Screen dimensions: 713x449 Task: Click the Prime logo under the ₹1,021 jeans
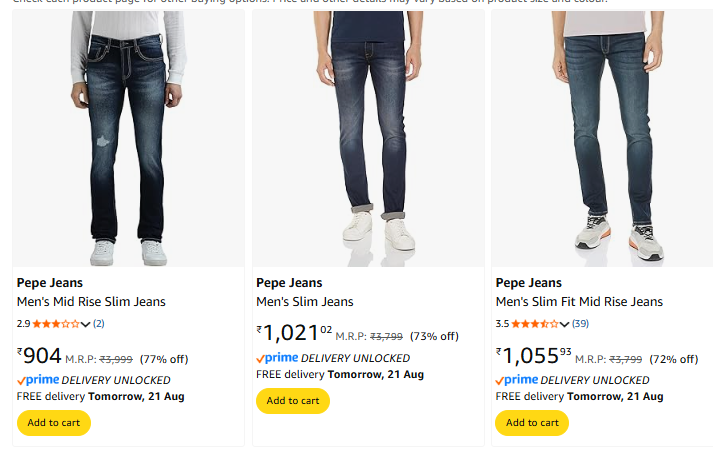coord(277,358)
